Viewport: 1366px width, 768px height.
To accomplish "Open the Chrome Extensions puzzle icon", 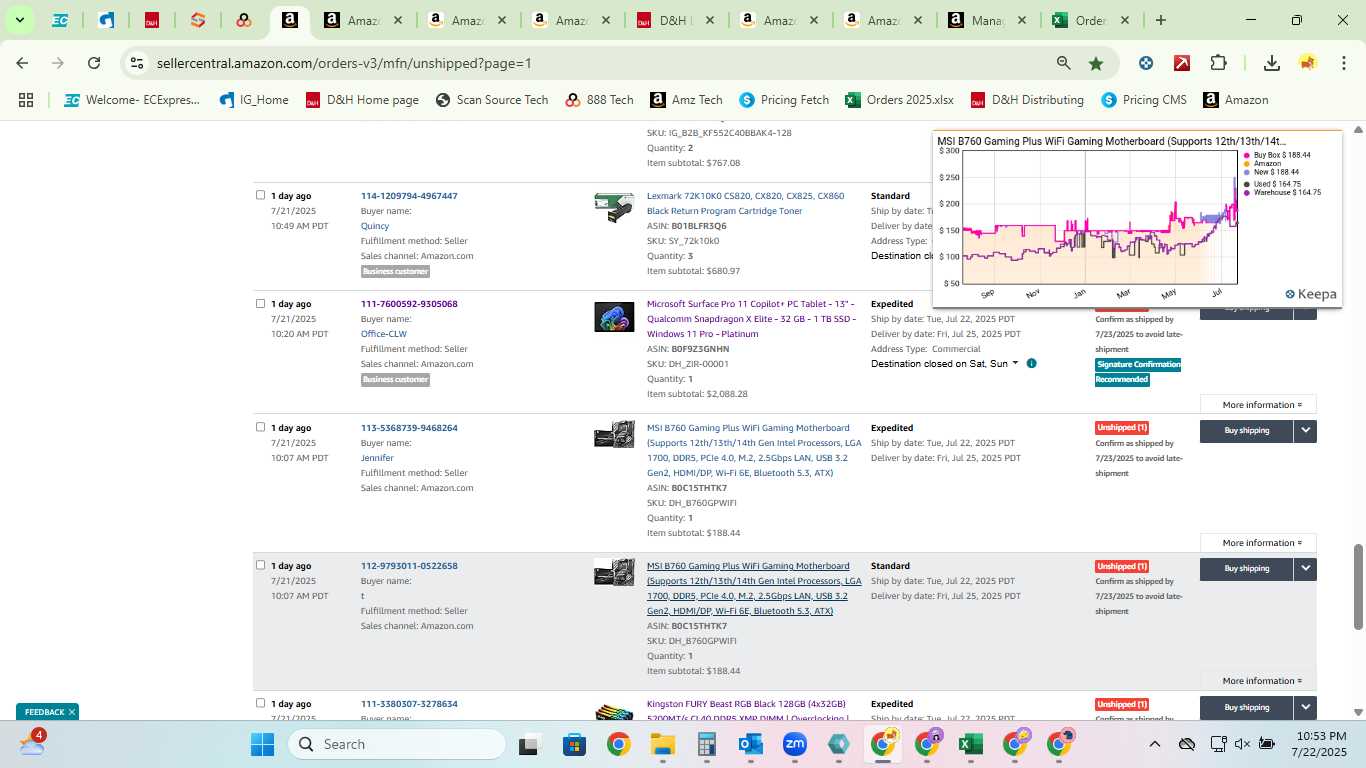I will pyautogui.click(x=1218, y=63).
